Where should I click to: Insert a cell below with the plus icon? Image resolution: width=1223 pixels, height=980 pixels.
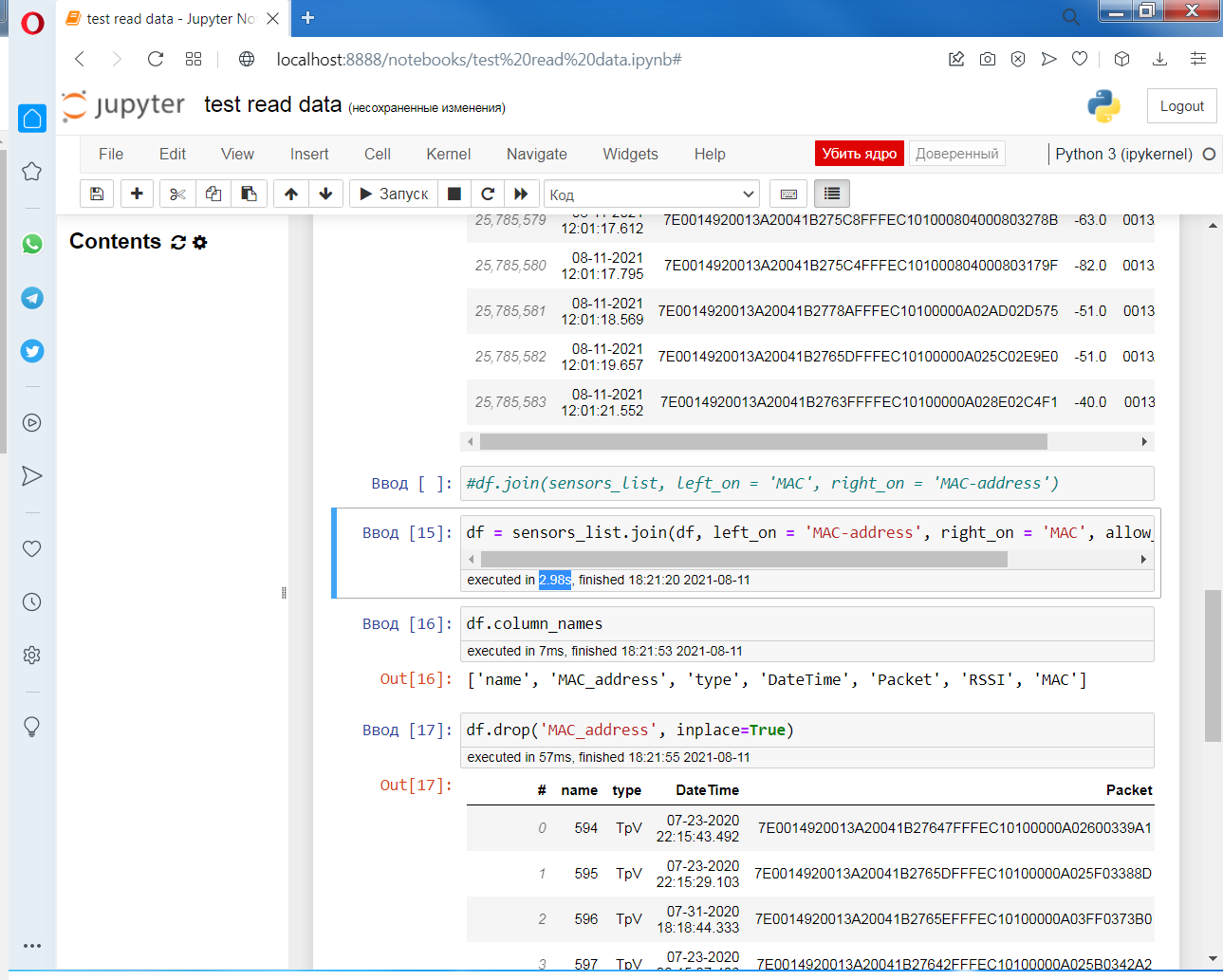[137, 194]
